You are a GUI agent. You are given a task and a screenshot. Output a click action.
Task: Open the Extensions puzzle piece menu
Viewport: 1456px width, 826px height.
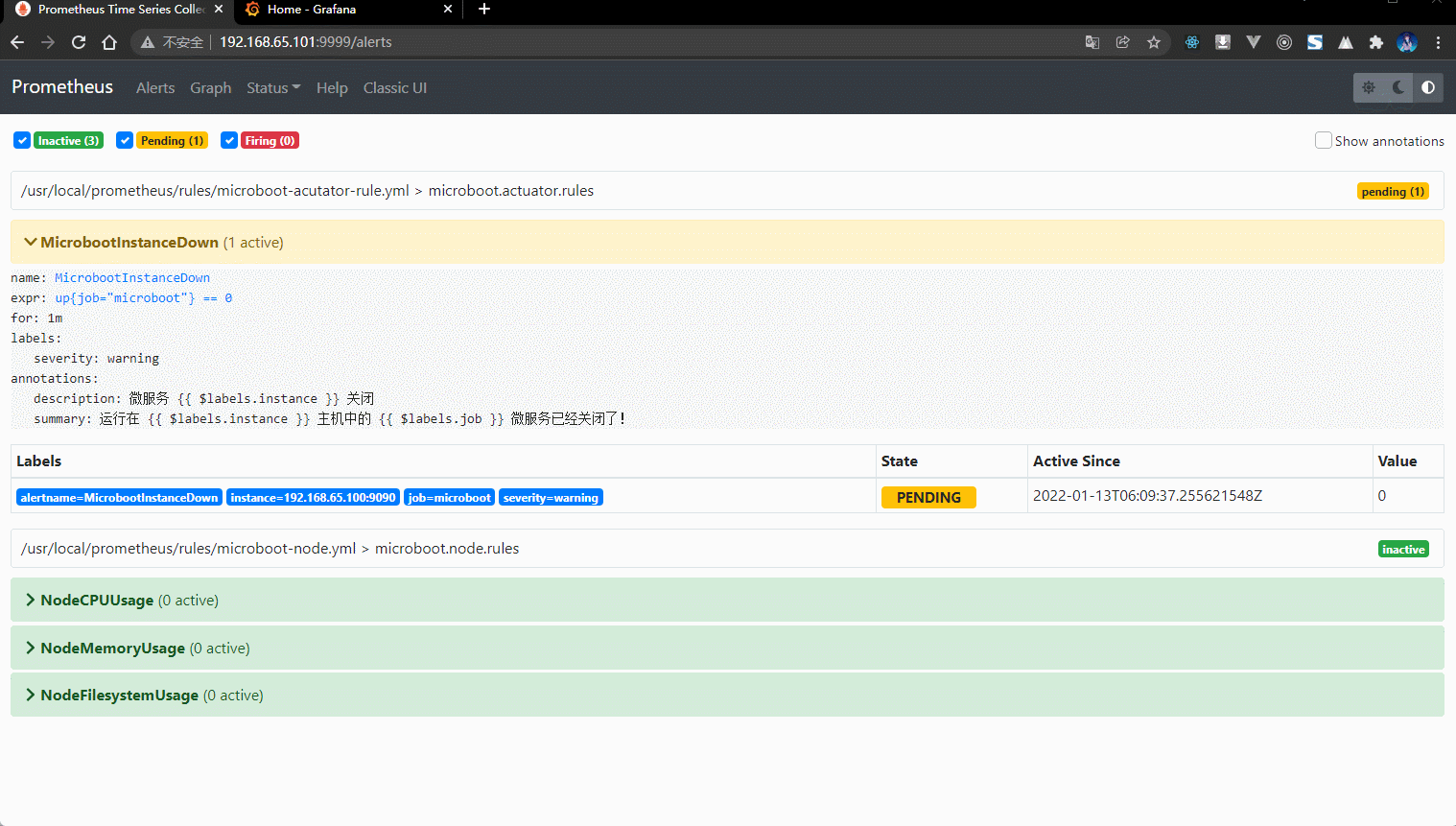[1376, 42]
